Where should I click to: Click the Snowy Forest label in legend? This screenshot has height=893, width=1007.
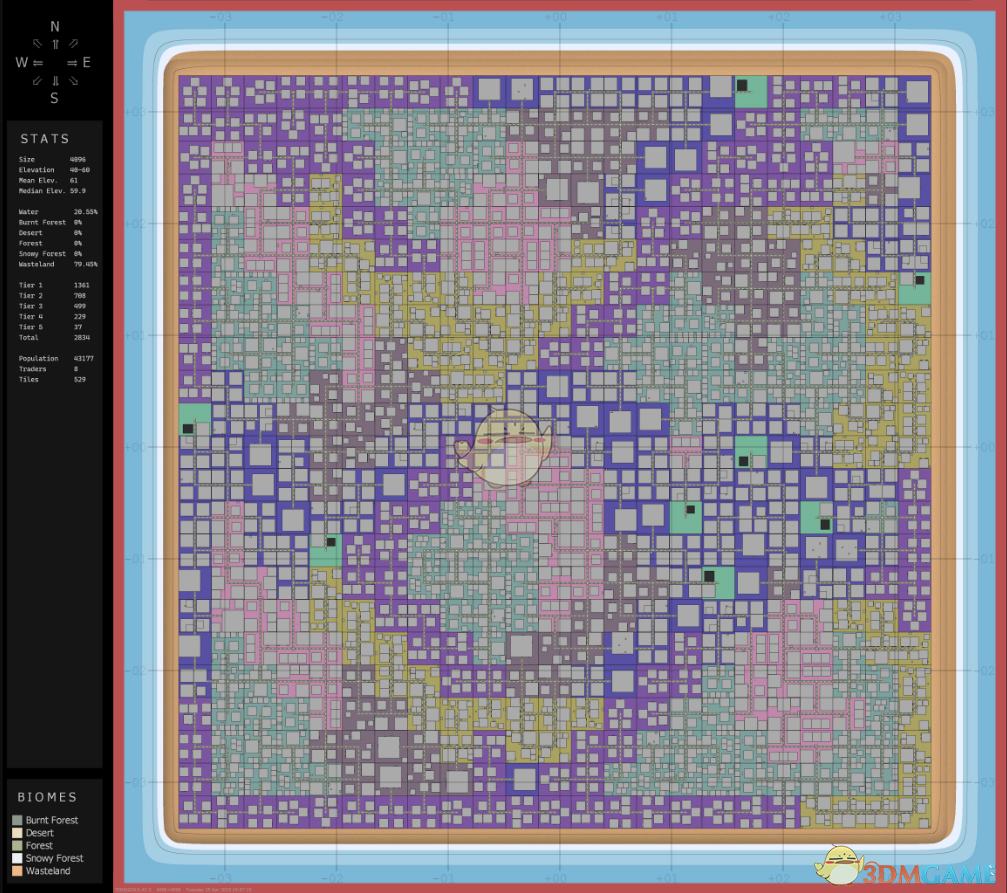coord(55,858)
